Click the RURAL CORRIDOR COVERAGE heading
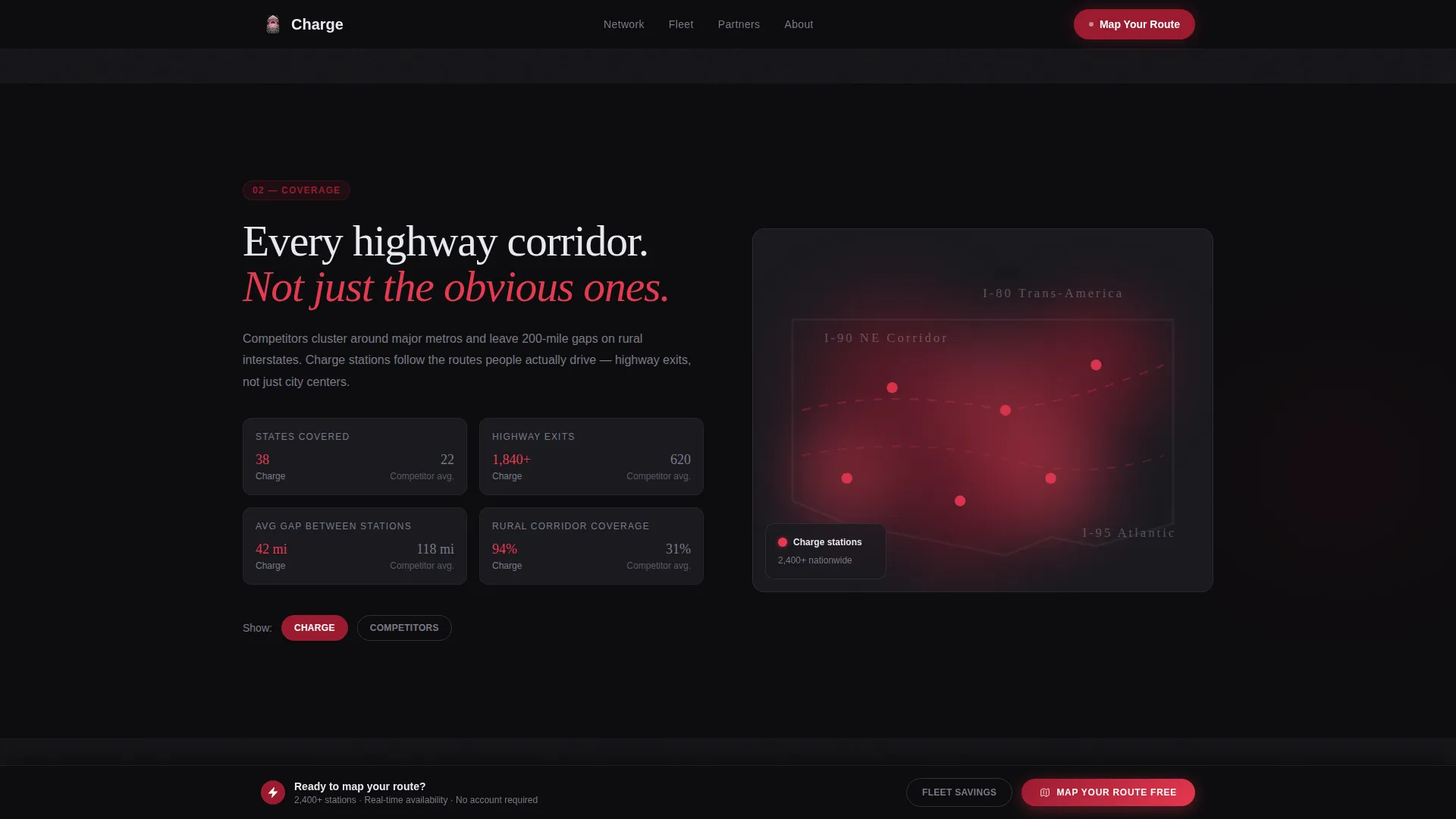 coord(570,526)
